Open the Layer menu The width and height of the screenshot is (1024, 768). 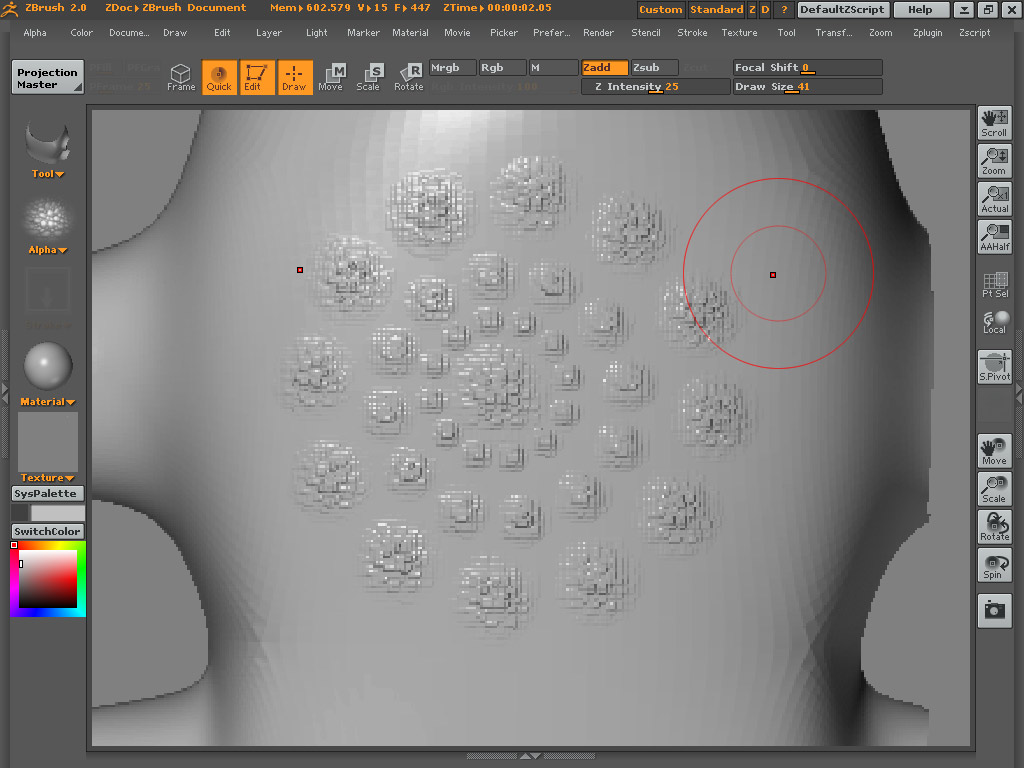point(269,33)
